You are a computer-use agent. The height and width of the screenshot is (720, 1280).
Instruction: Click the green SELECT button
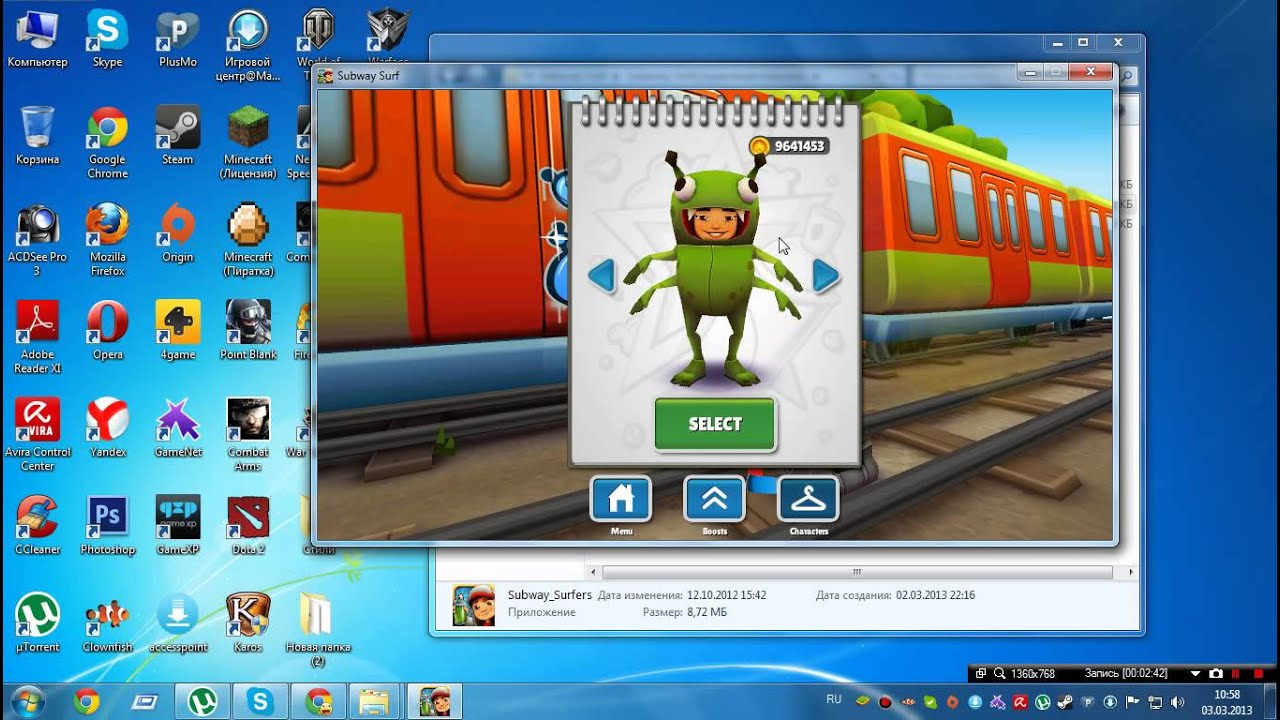coord(715,424)
